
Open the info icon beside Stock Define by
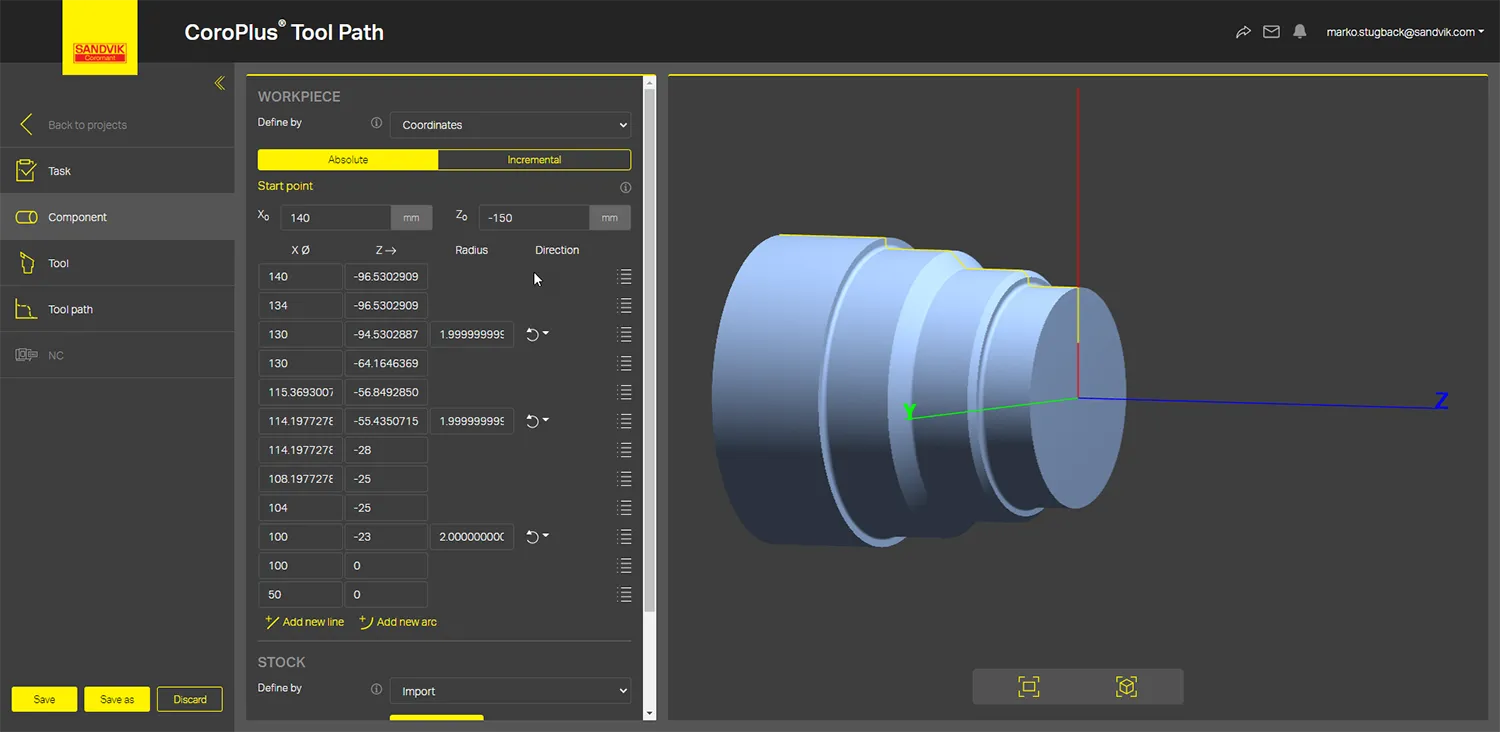pyautogui.click(x=376, y=689)
